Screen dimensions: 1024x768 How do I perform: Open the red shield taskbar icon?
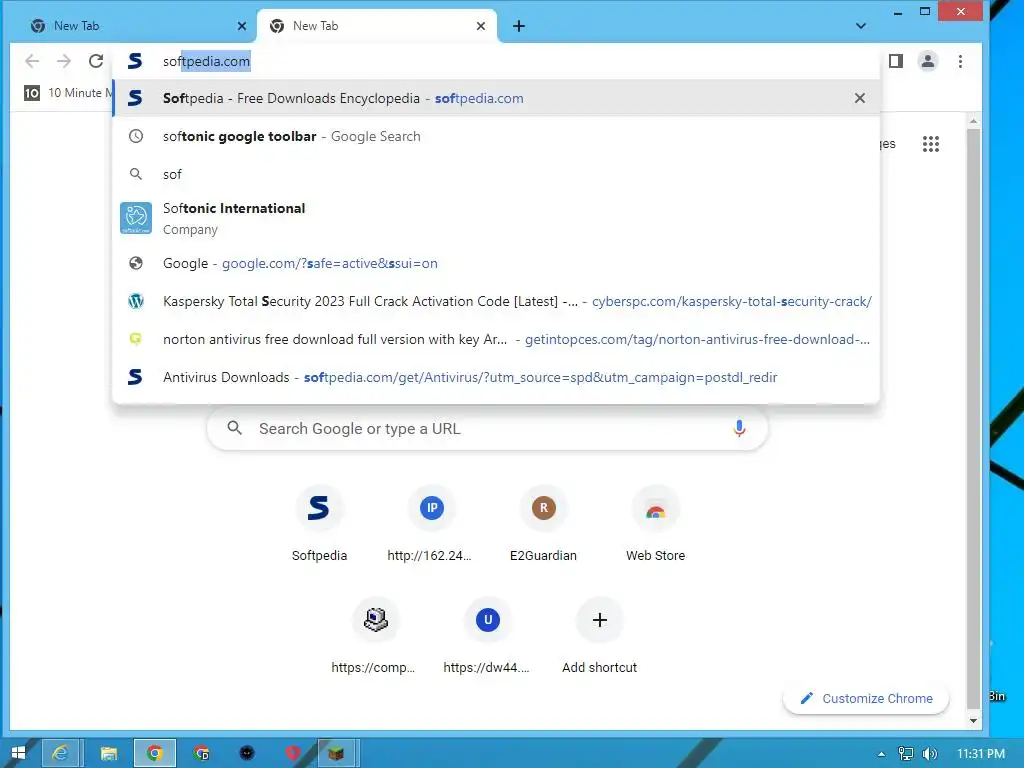(x=293, y=752)
